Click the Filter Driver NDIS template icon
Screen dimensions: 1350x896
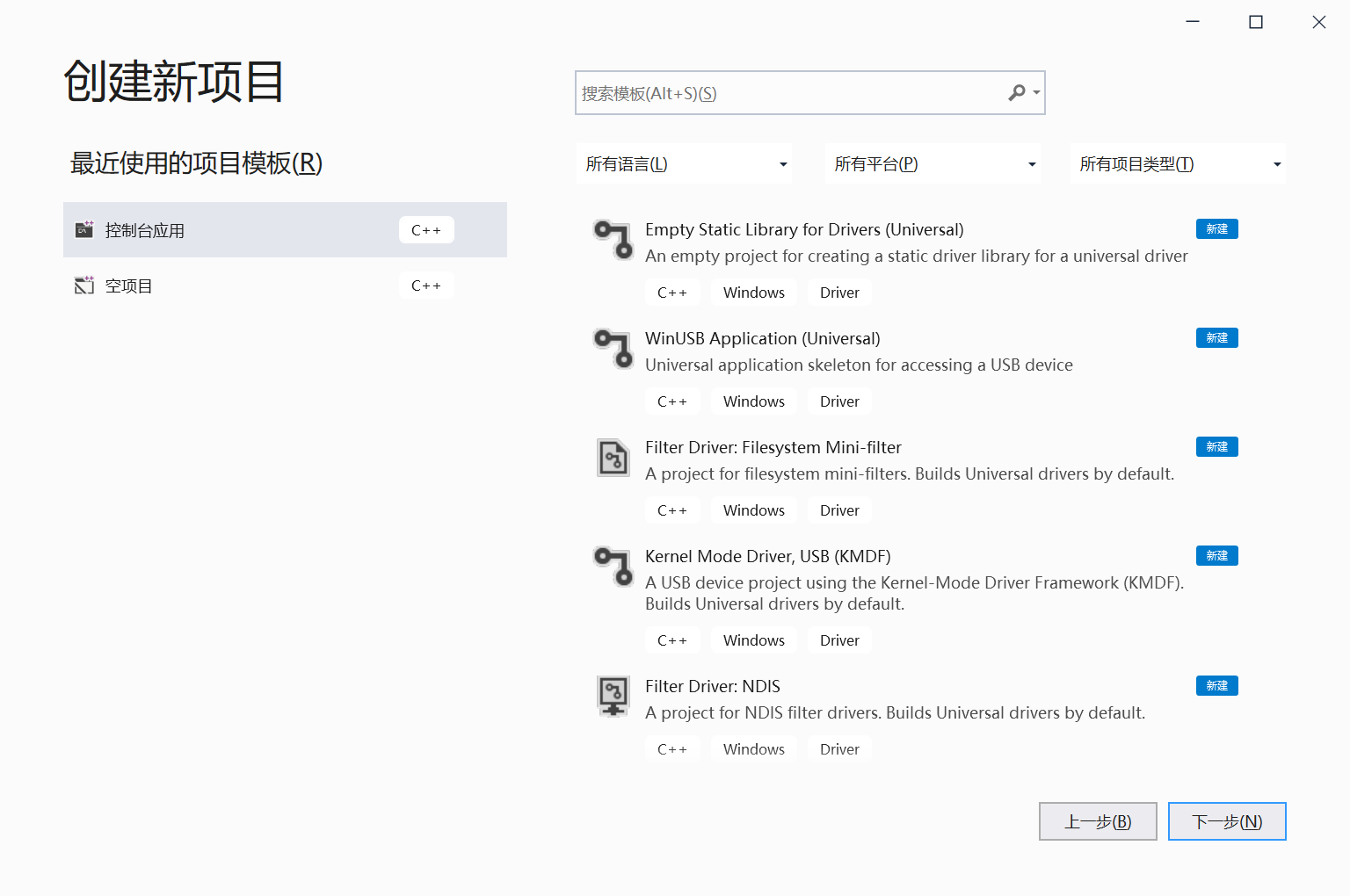tap(613, 697)
